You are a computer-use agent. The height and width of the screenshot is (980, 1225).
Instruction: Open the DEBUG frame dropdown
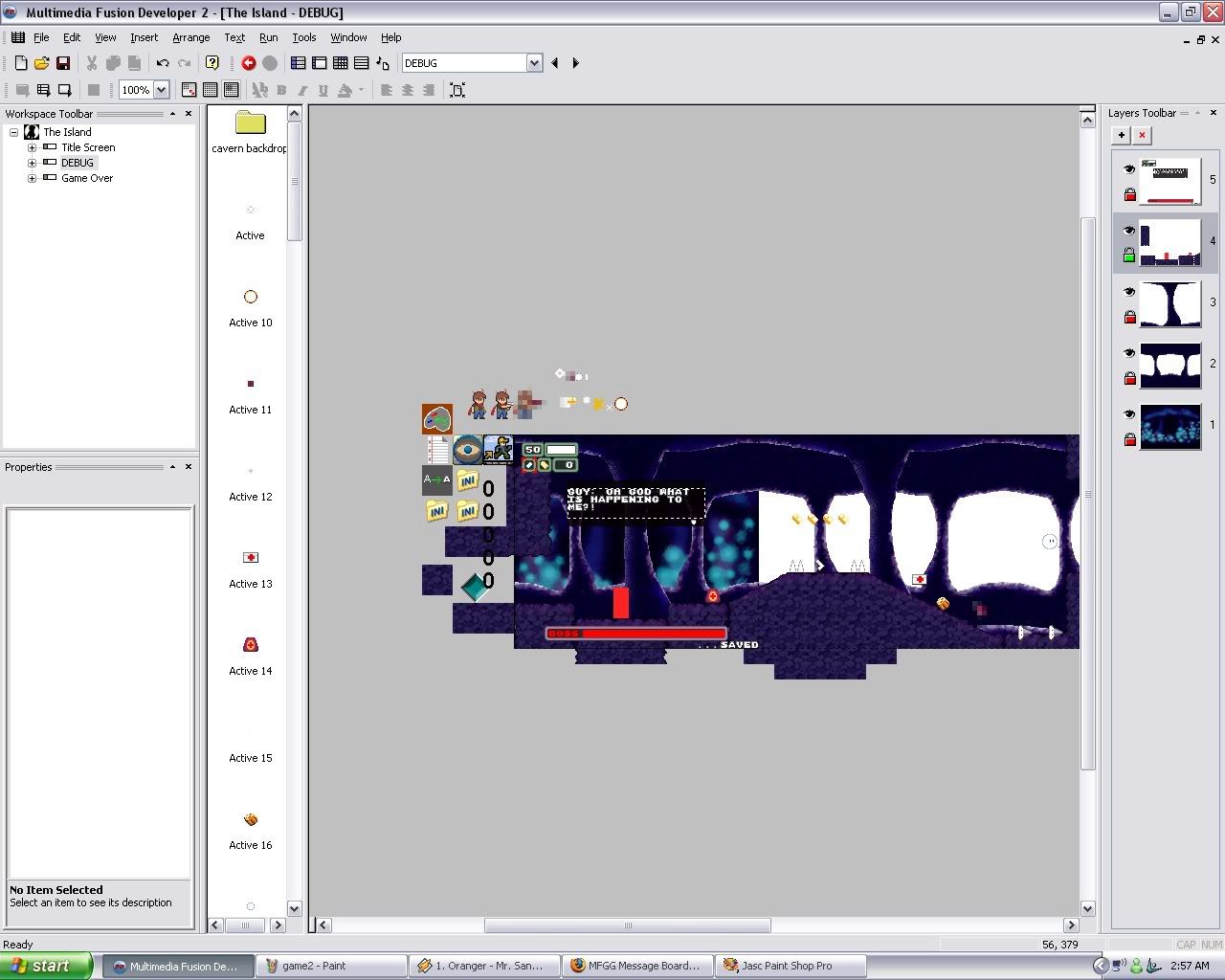tap(534, 63)
